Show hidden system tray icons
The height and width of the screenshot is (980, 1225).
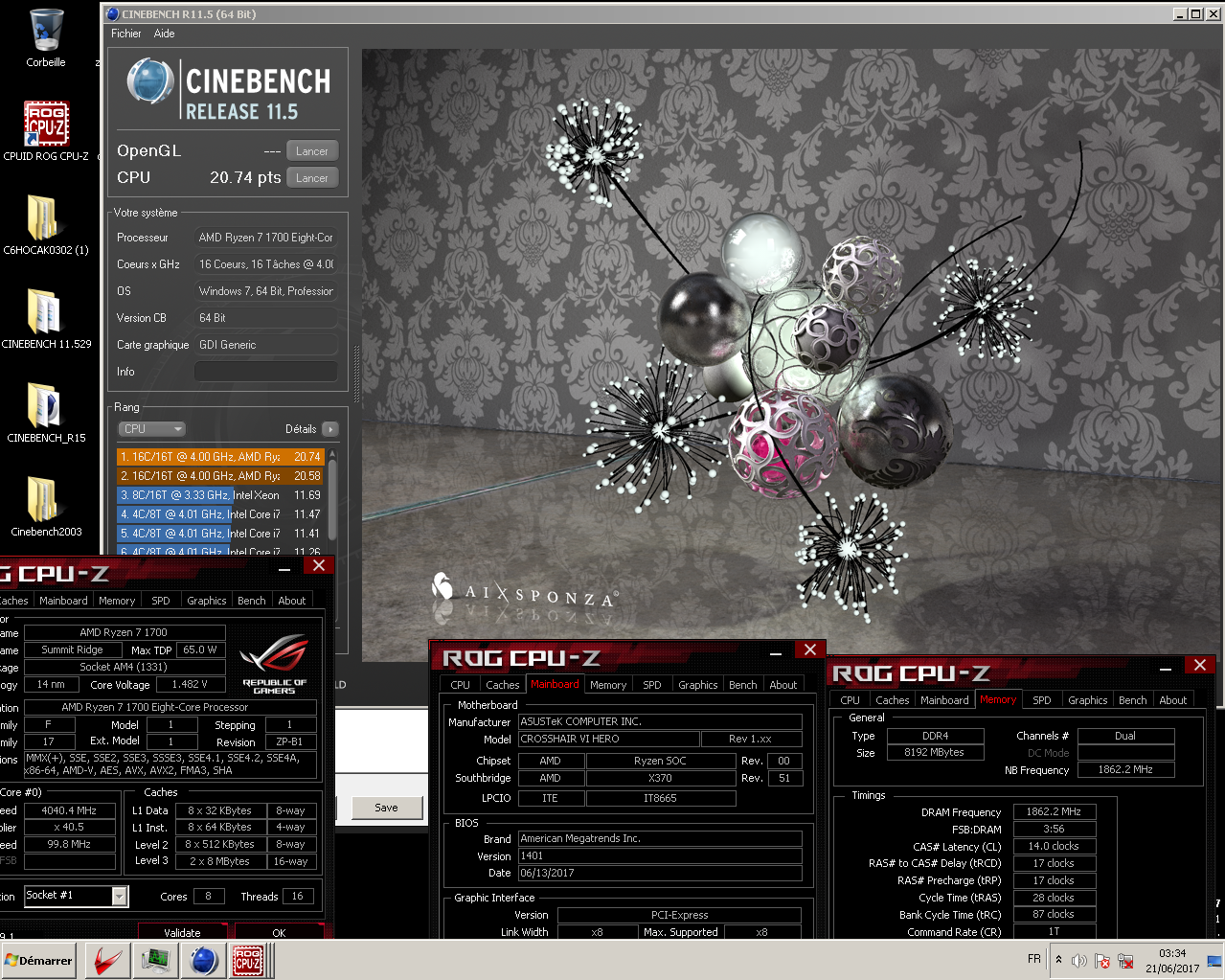click(x=1058, y=959)
